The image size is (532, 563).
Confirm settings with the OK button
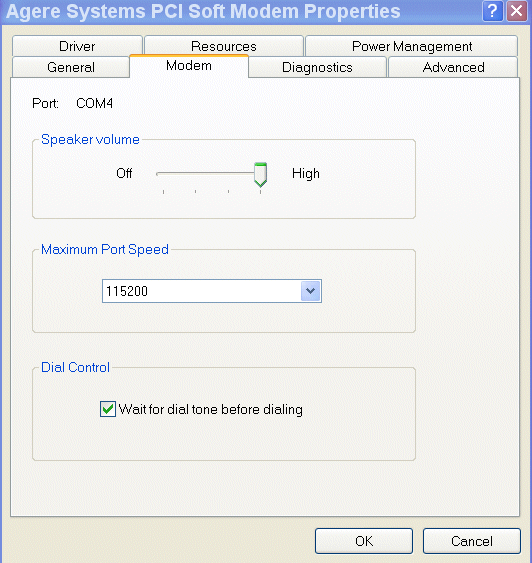point(364,541)
